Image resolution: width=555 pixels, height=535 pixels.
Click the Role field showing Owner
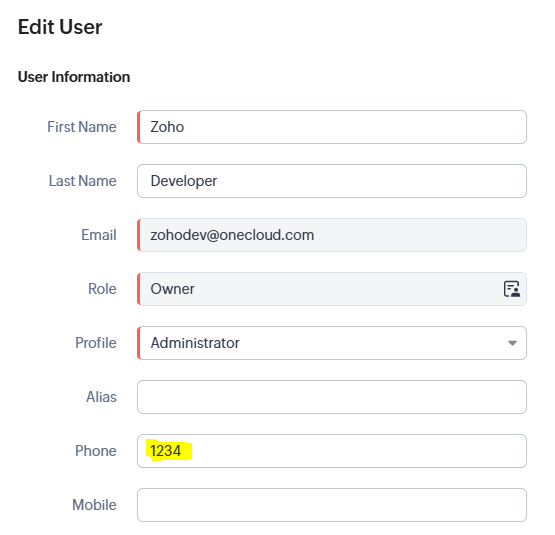point(332,289)
